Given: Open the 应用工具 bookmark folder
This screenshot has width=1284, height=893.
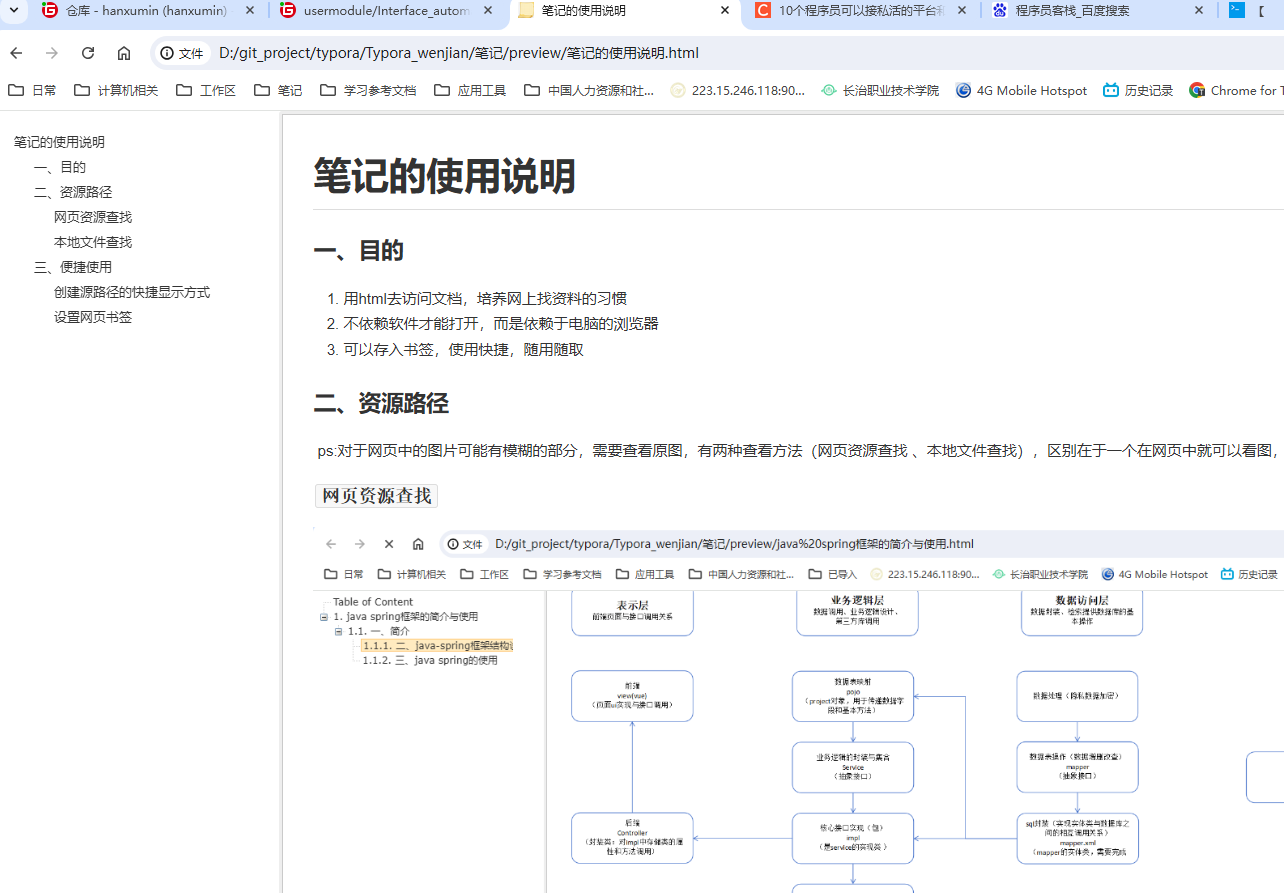Looking at the screenshot, I should [470, 90].
